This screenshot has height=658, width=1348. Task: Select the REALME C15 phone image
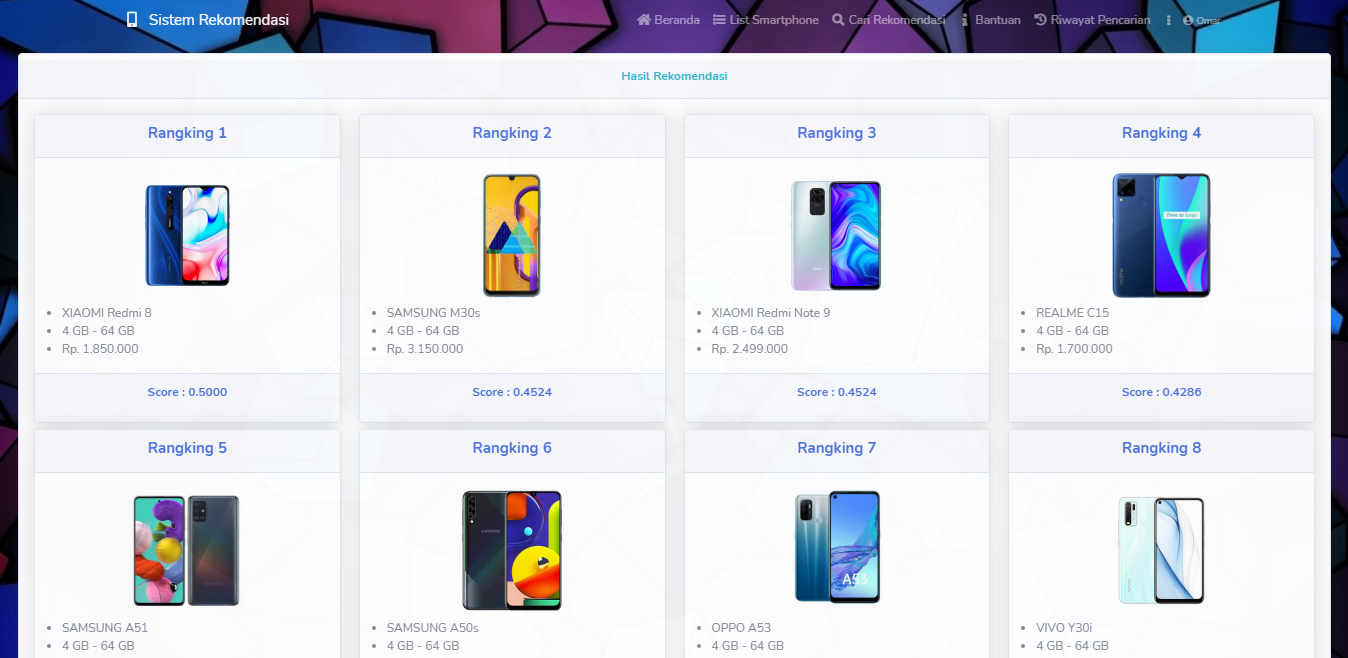(1161, 236)
